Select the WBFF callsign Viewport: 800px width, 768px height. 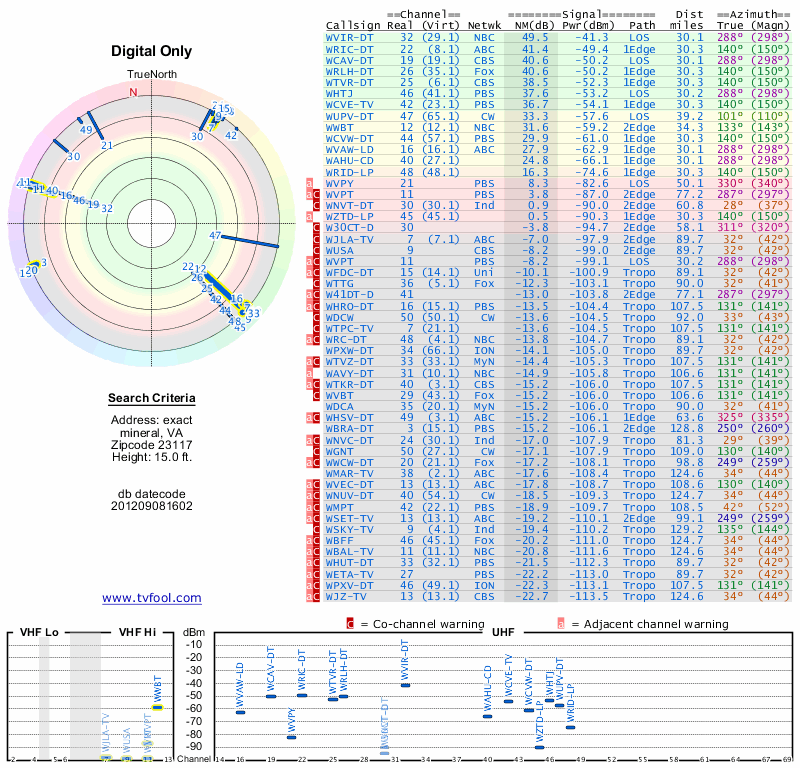(339, 540)
